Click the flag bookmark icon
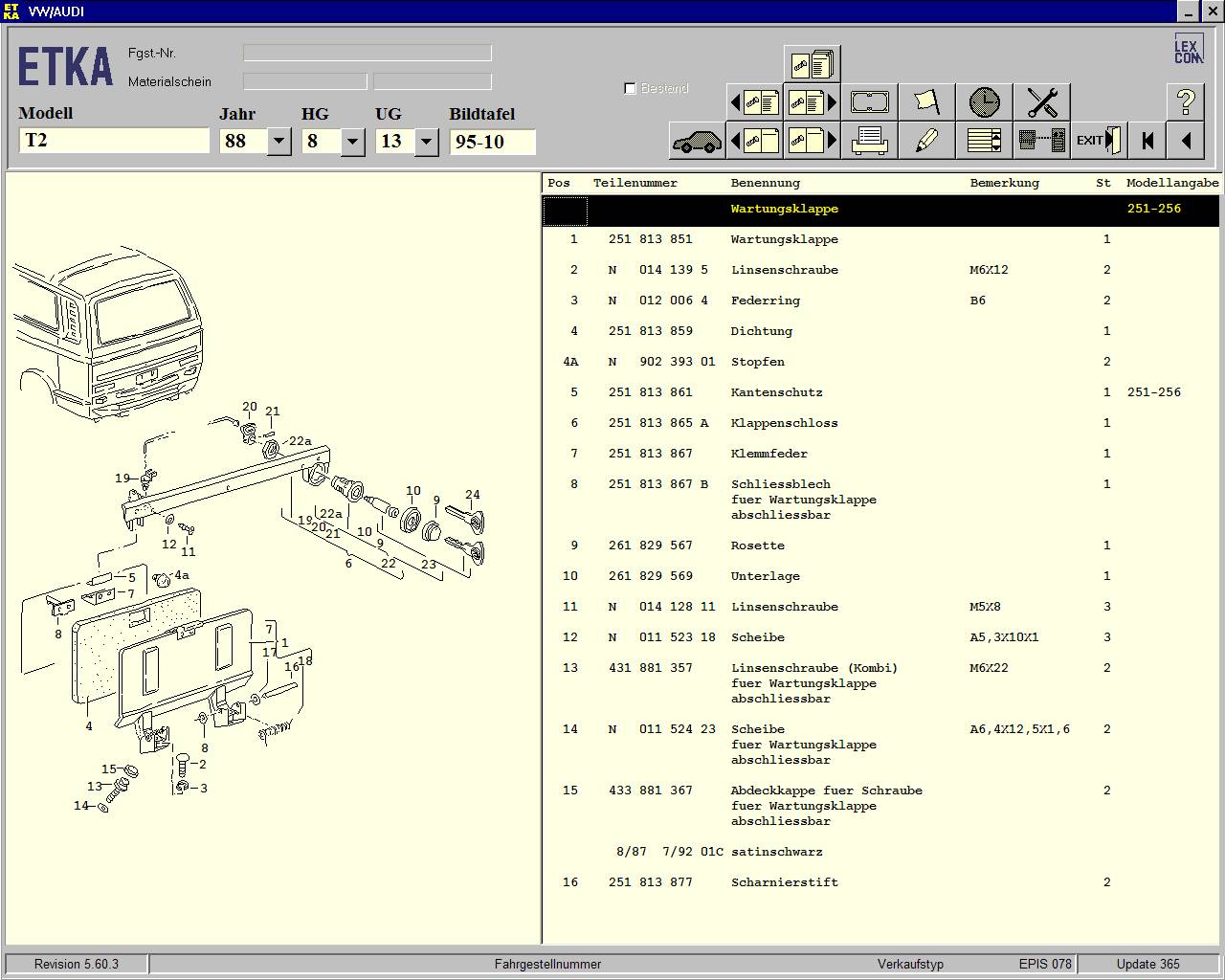The image size is (1225, 980). 926,102
